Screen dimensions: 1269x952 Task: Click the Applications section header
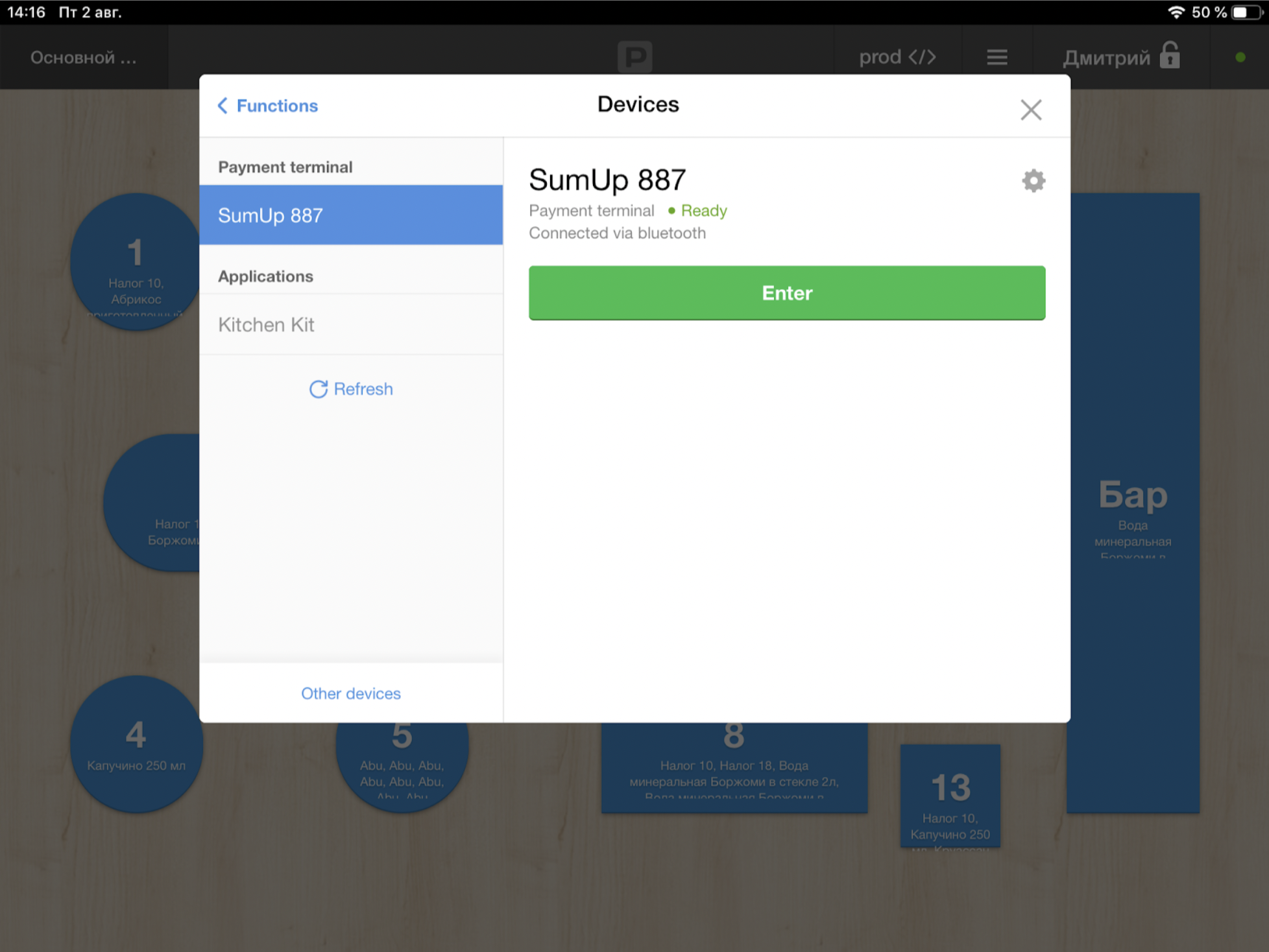click(265, 276)
